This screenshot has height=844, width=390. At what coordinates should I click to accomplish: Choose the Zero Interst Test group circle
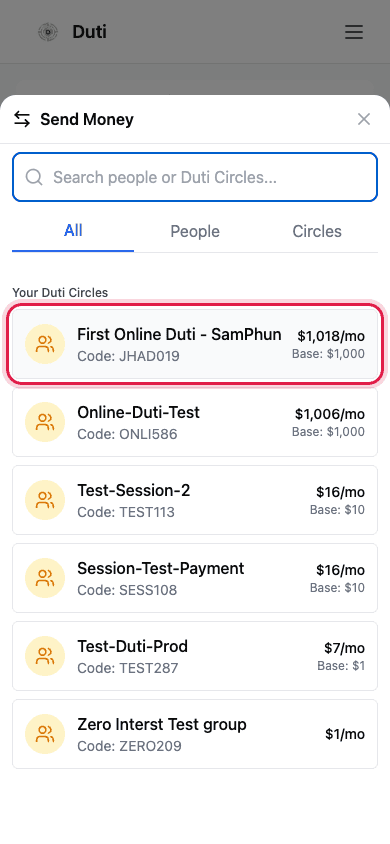point(195,734)
